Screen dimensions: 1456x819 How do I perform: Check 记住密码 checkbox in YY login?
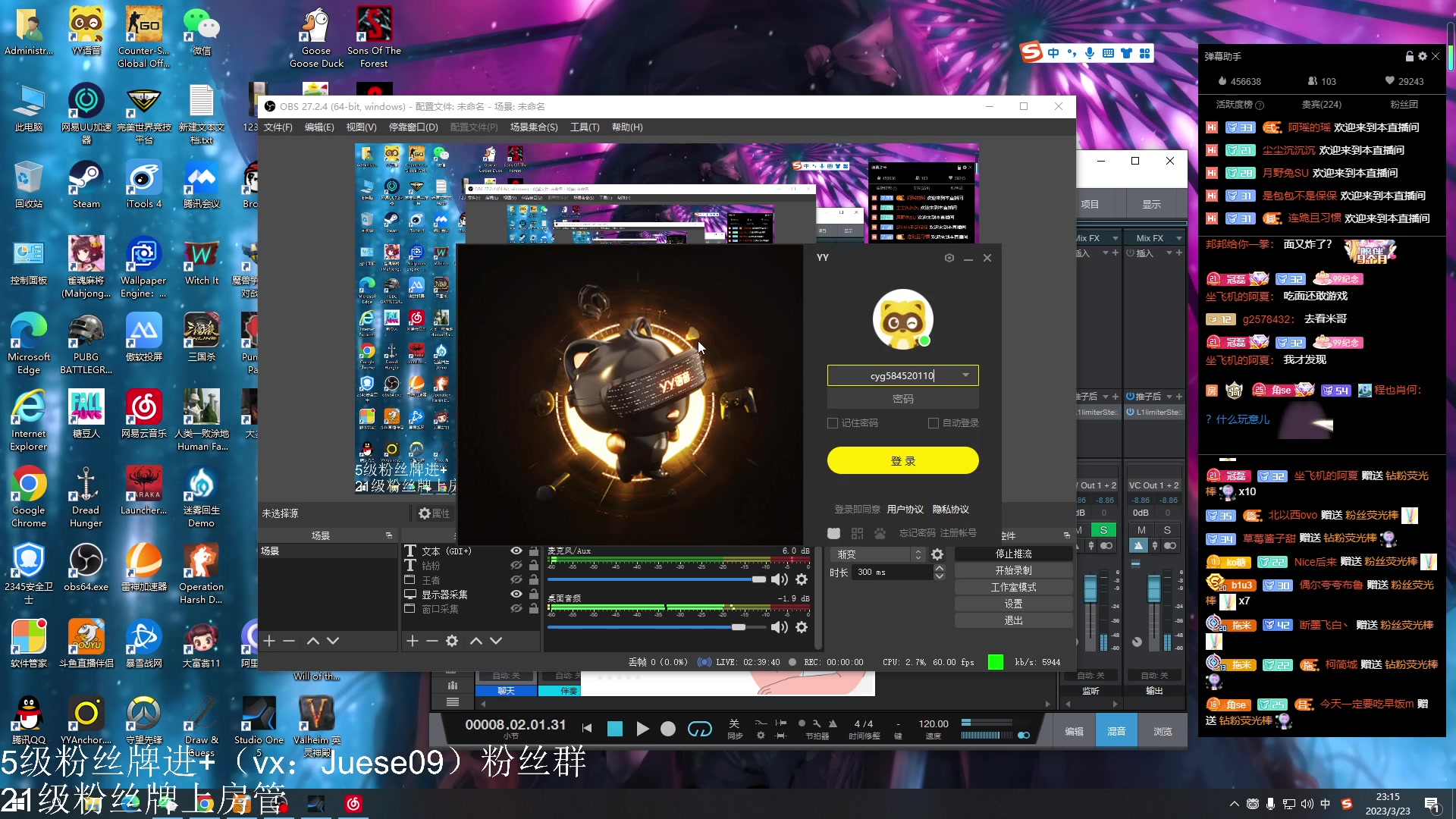coord(833,423)
